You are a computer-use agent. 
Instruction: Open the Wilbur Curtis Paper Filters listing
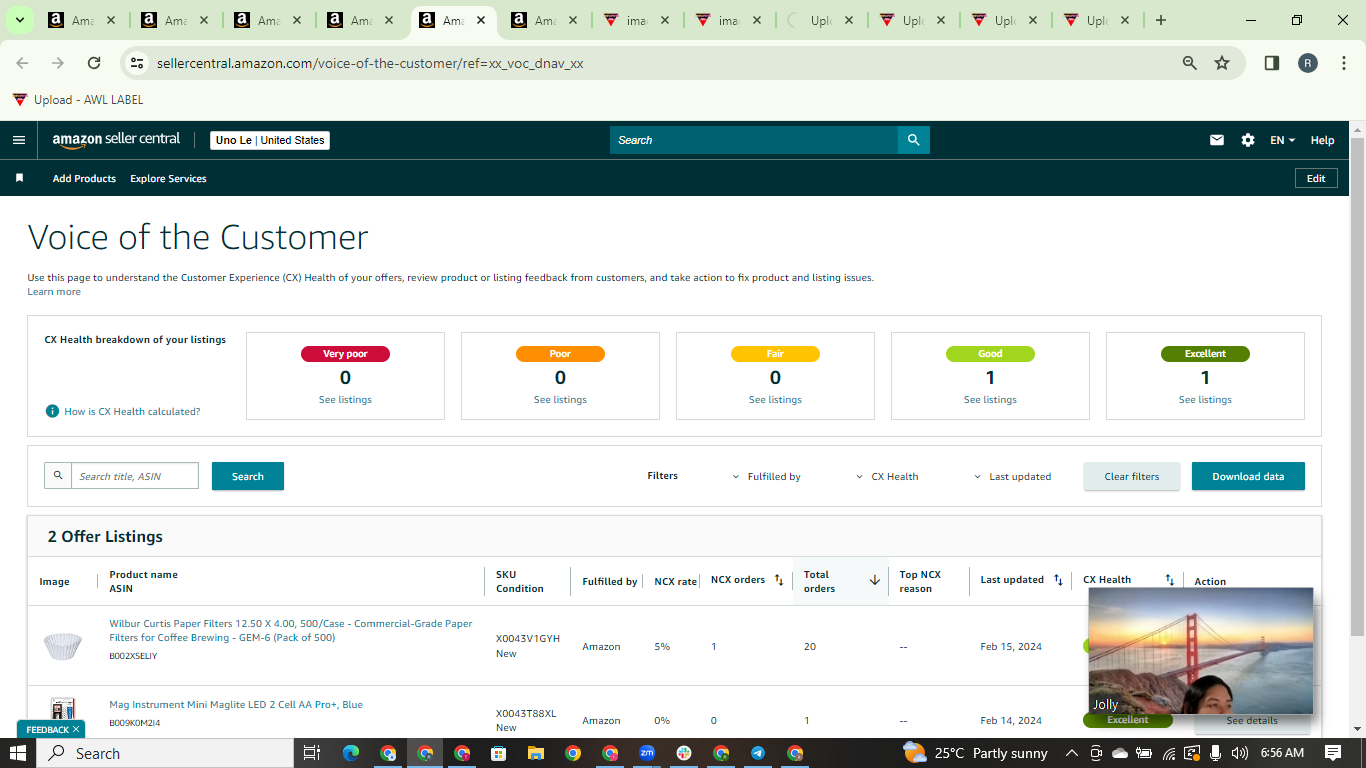291,630
